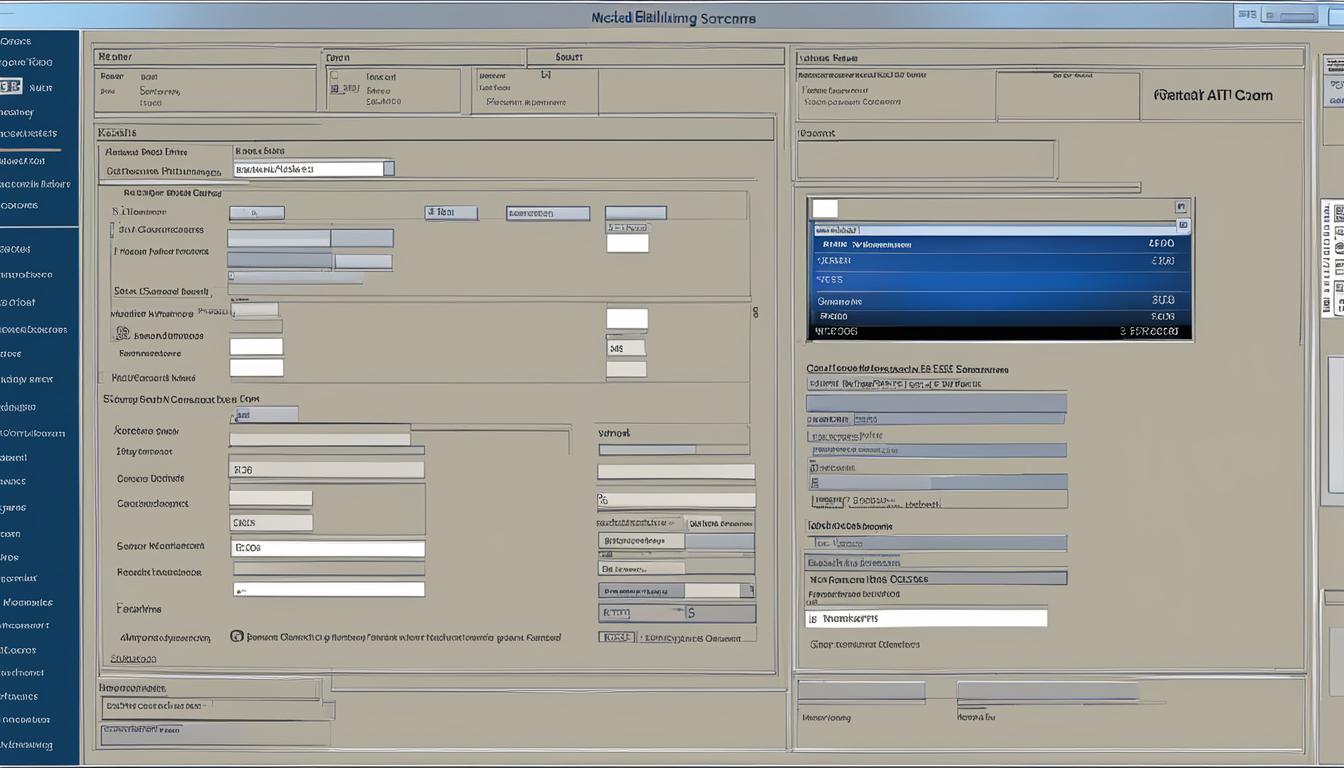Viewport: 1344px width, 768px height.
Task: Click the small icon below the Fooon panel checkbox
Action: 335,90
